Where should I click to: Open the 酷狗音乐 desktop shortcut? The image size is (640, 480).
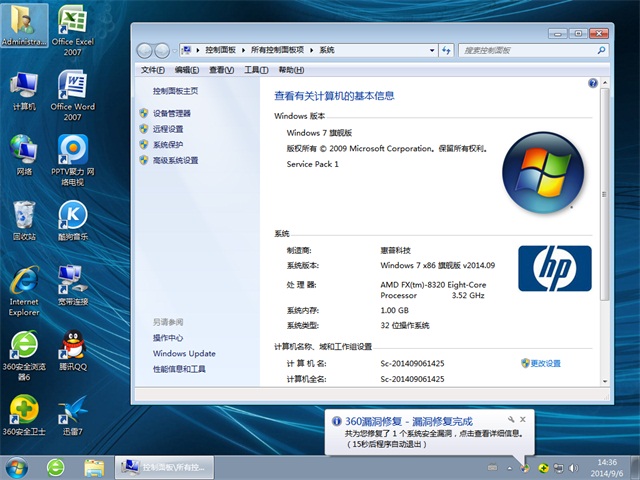(x=72, y=218)
